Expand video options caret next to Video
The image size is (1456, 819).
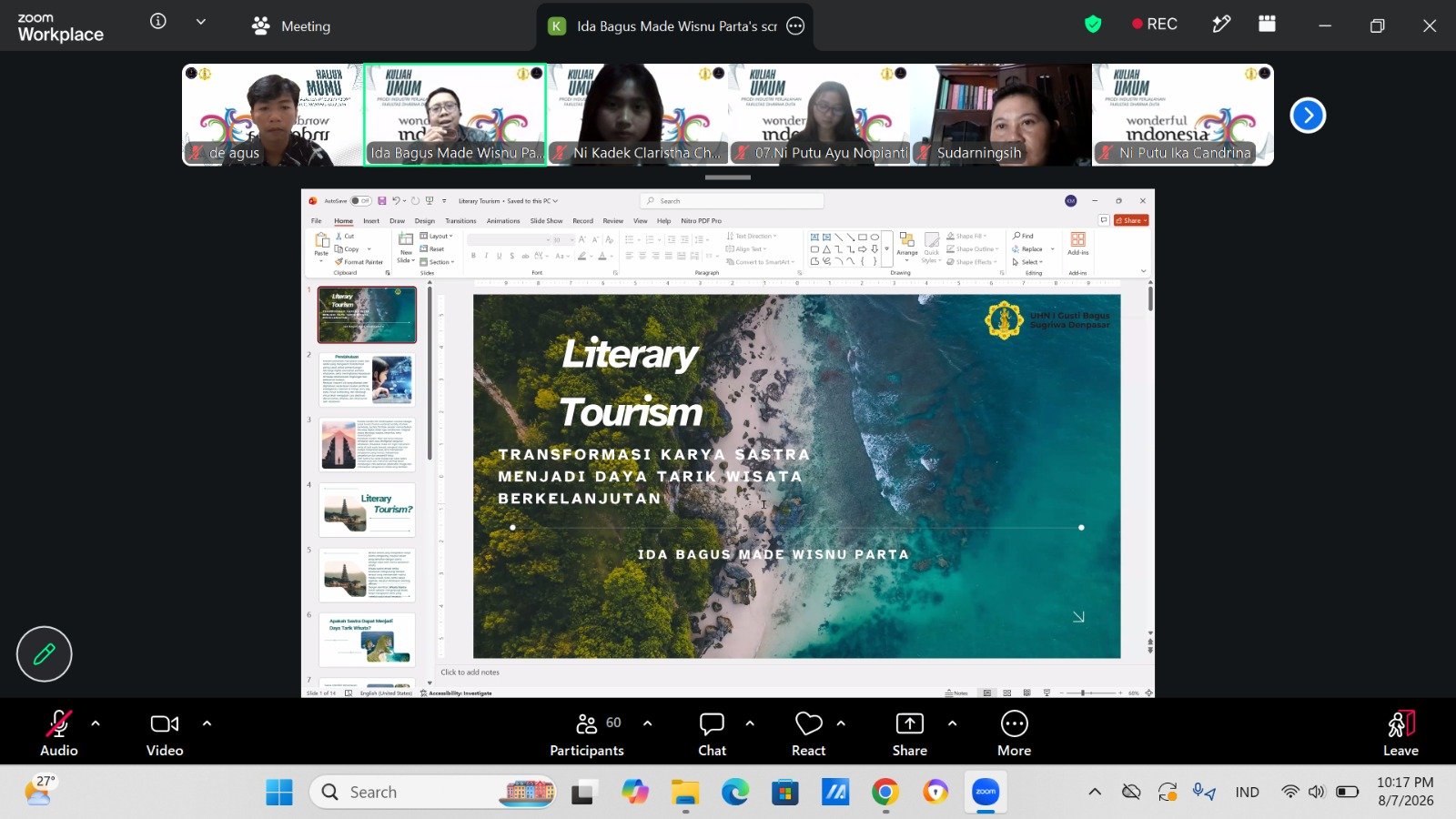click(207, 723)
